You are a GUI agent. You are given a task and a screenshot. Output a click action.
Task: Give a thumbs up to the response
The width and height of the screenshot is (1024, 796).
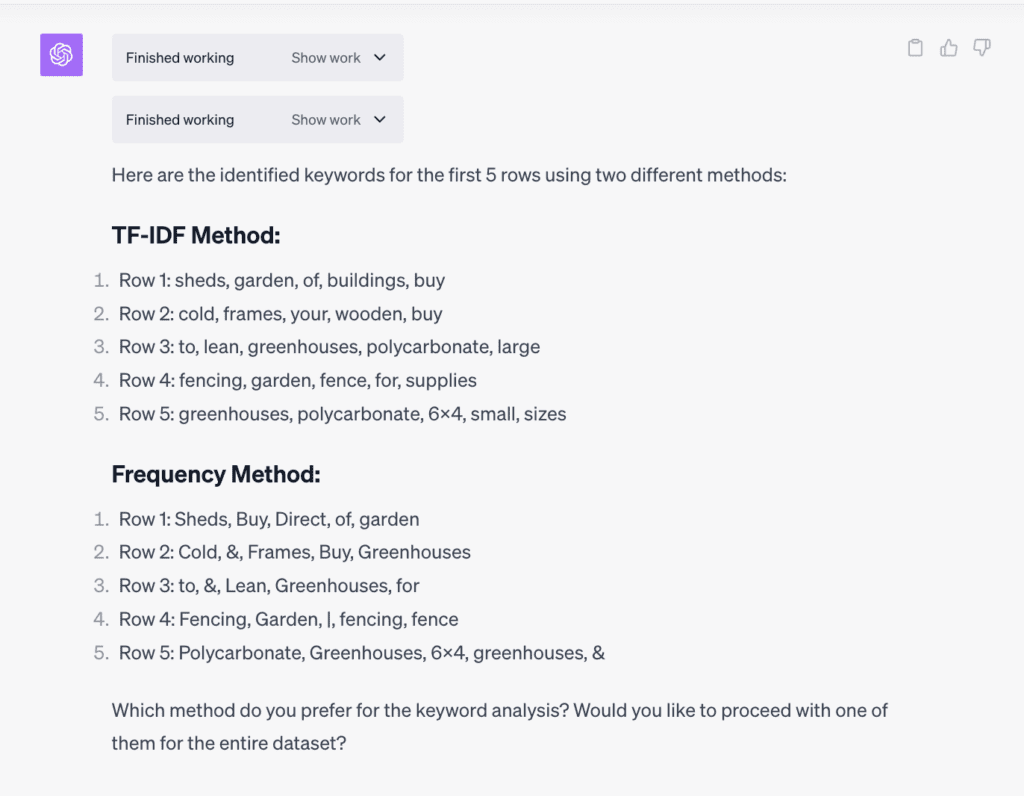click(948, 47)
